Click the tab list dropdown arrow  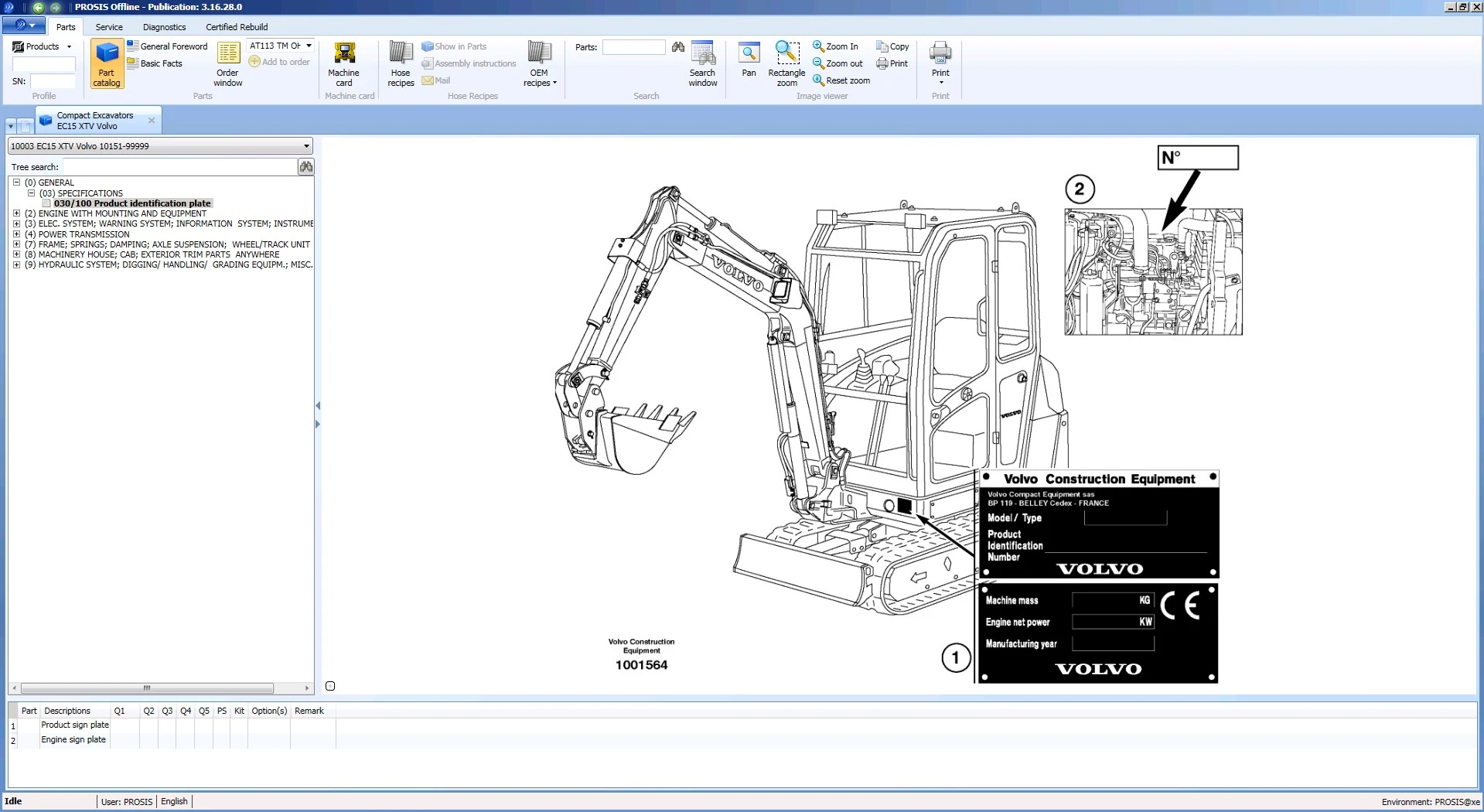point(11,125)
